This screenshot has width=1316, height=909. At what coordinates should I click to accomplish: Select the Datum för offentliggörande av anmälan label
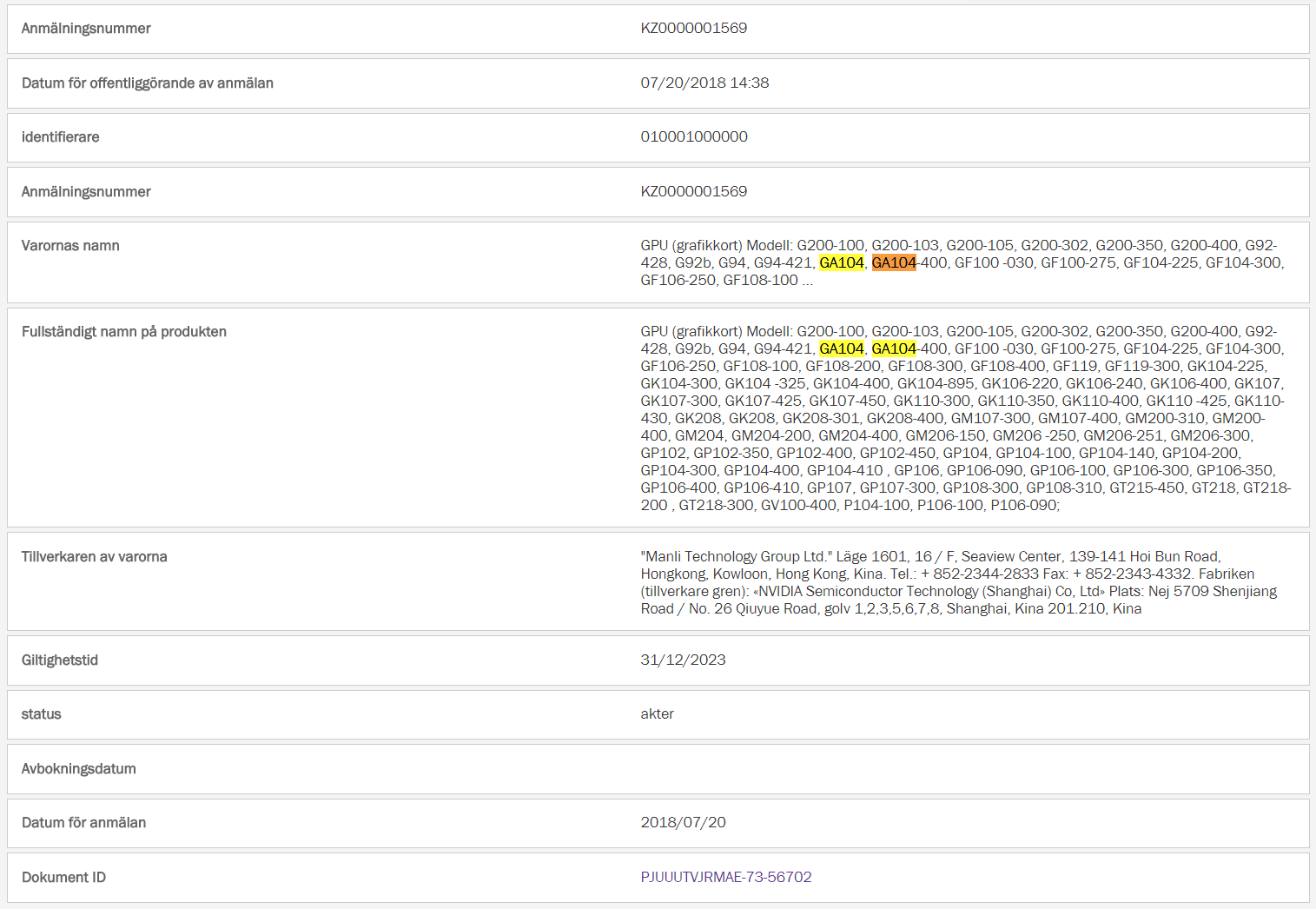(147, 83)
